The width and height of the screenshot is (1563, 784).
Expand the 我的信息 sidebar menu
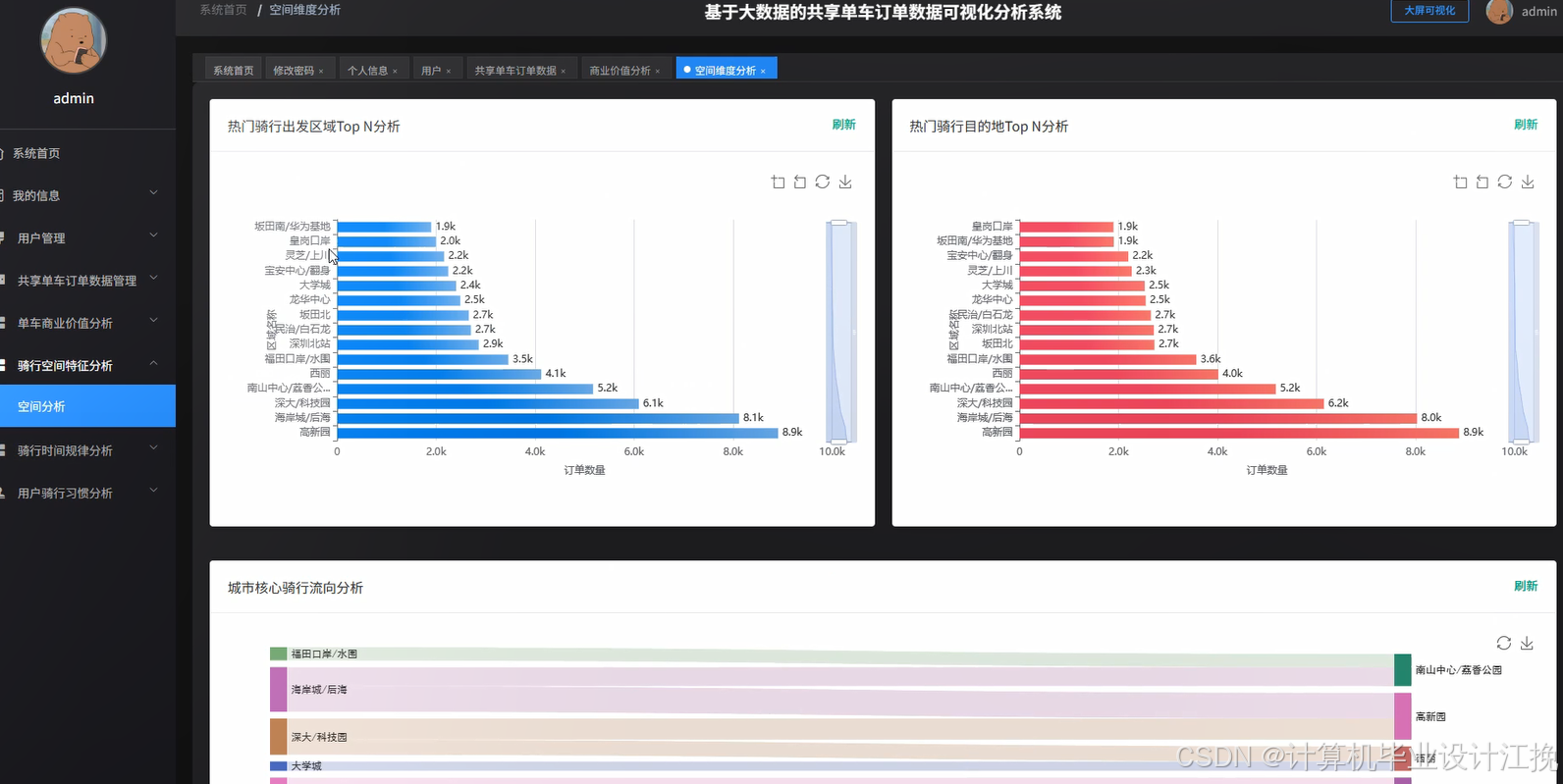pyautogui.click(x=87, y=195)
